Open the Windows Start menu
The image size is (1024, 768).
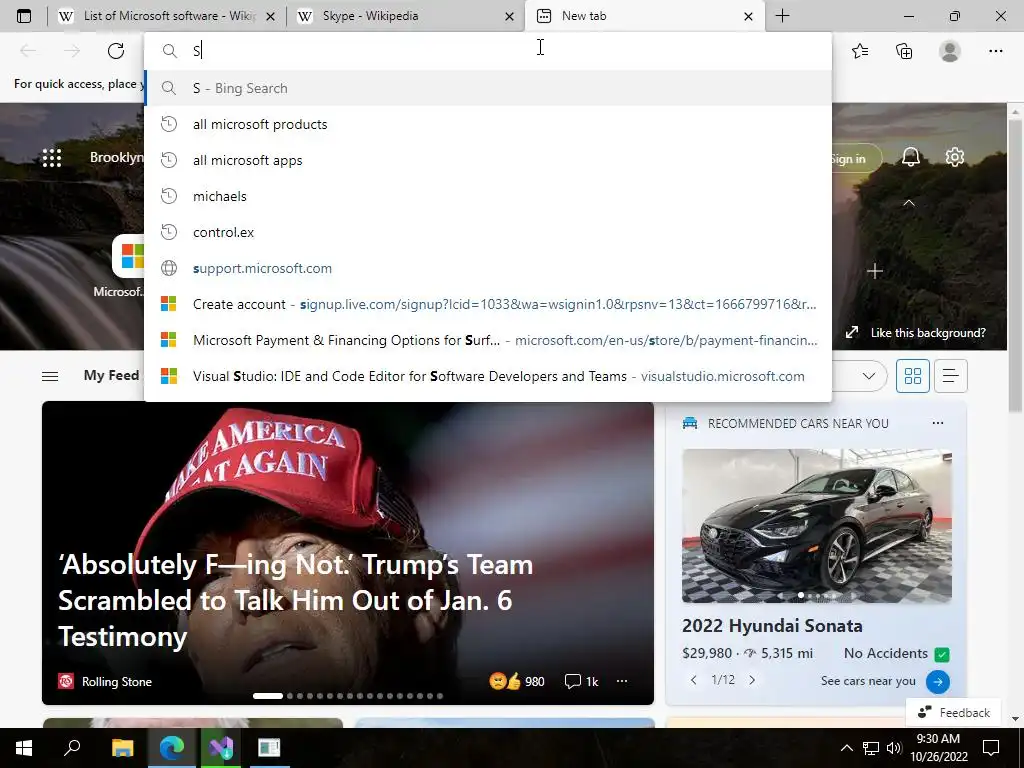point(24,748)
